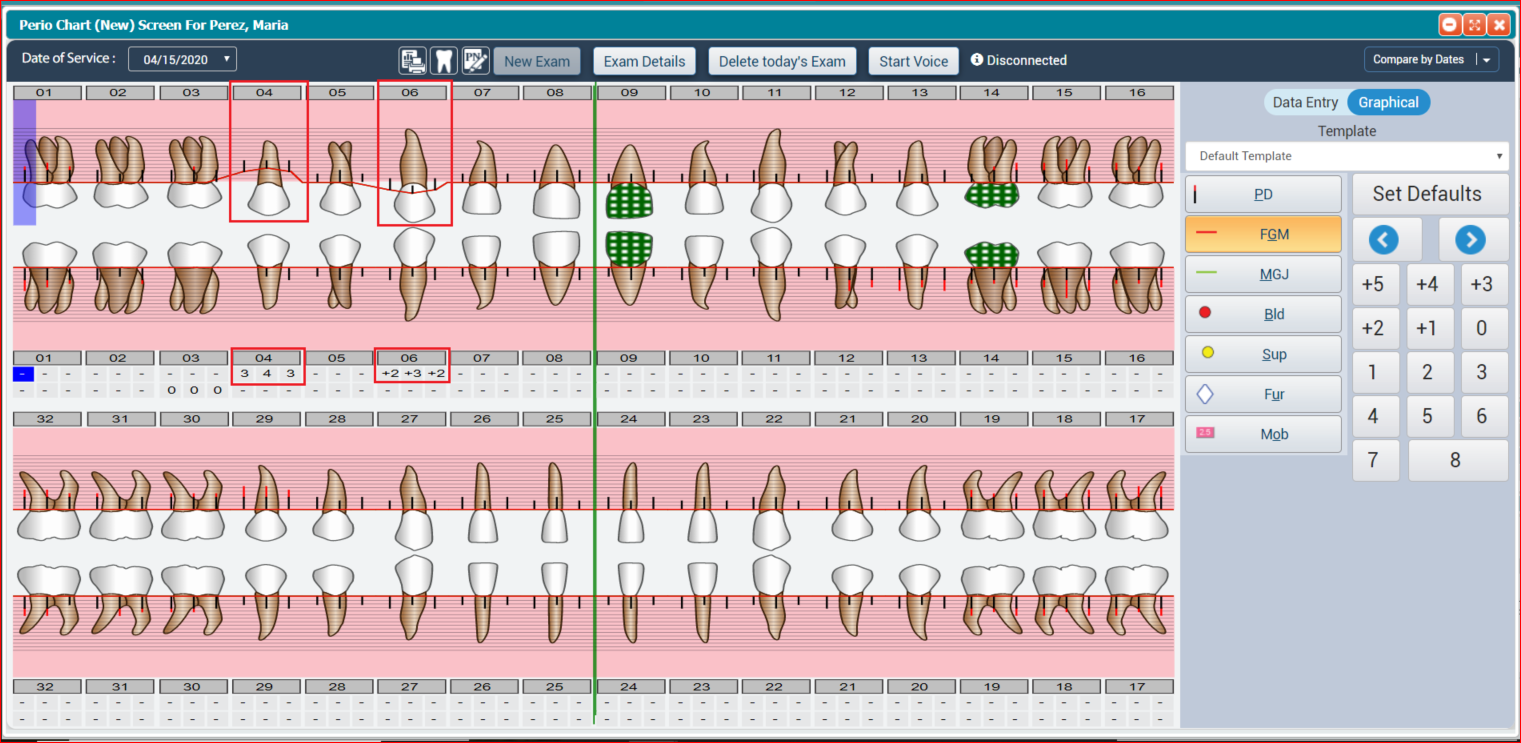
Task: Click the New Exam button
Action: point(537,61)
